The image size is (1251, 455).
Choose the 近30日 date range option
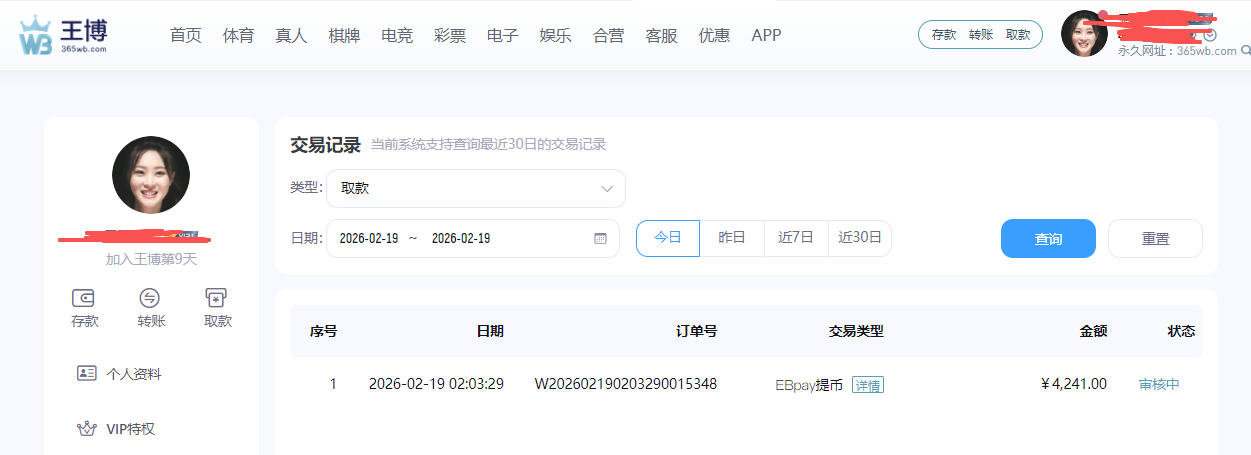click(x=859, y=238)
